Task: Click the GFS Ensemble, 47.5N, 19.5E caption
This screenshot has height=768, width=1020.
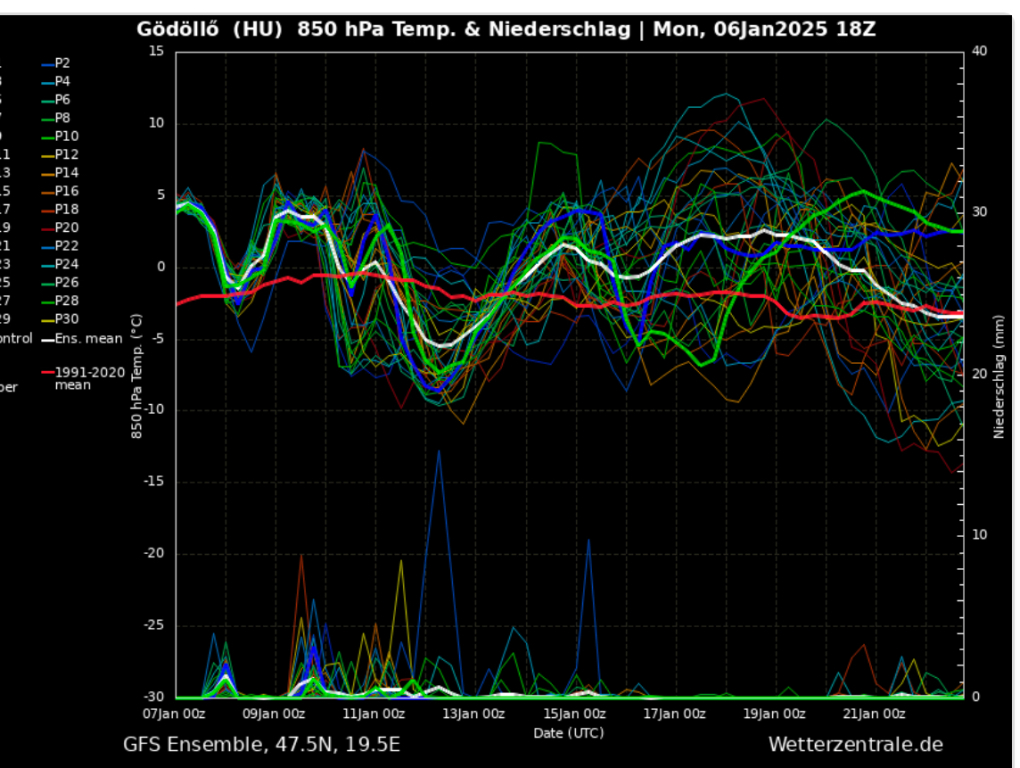Action: [261, 745]
